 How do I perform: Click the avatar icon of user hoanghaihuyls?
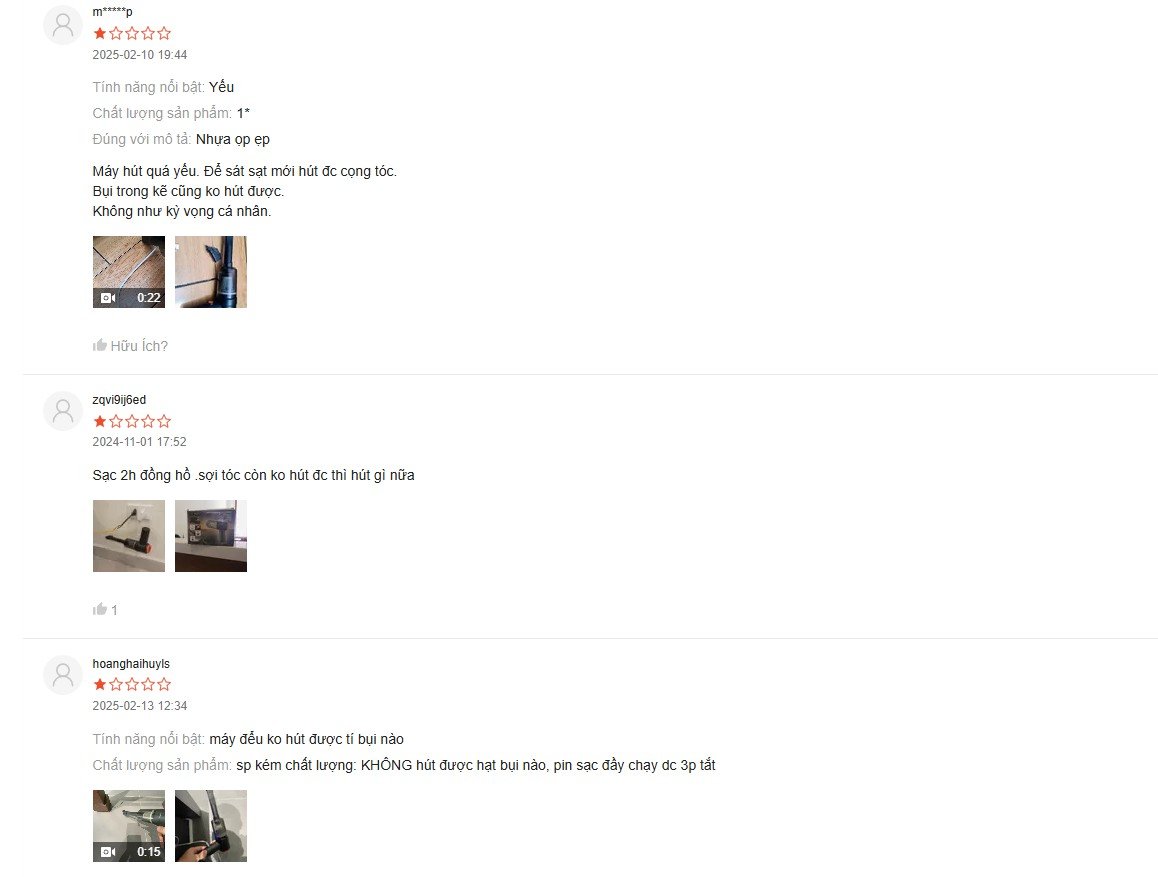pos(63,675)
